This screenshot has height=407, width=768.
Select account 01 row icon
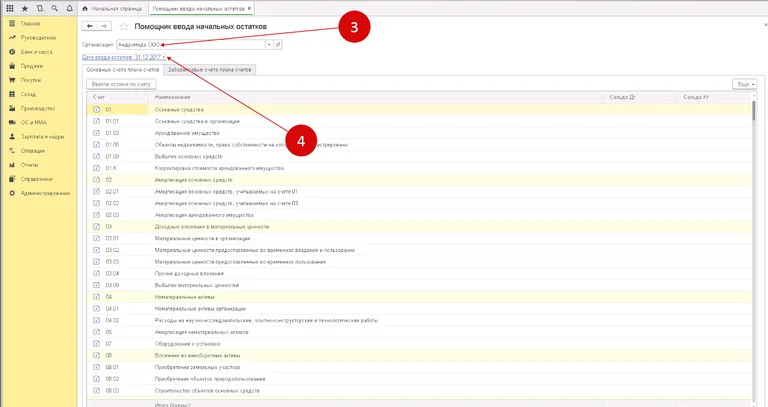[x=96, y=109]
